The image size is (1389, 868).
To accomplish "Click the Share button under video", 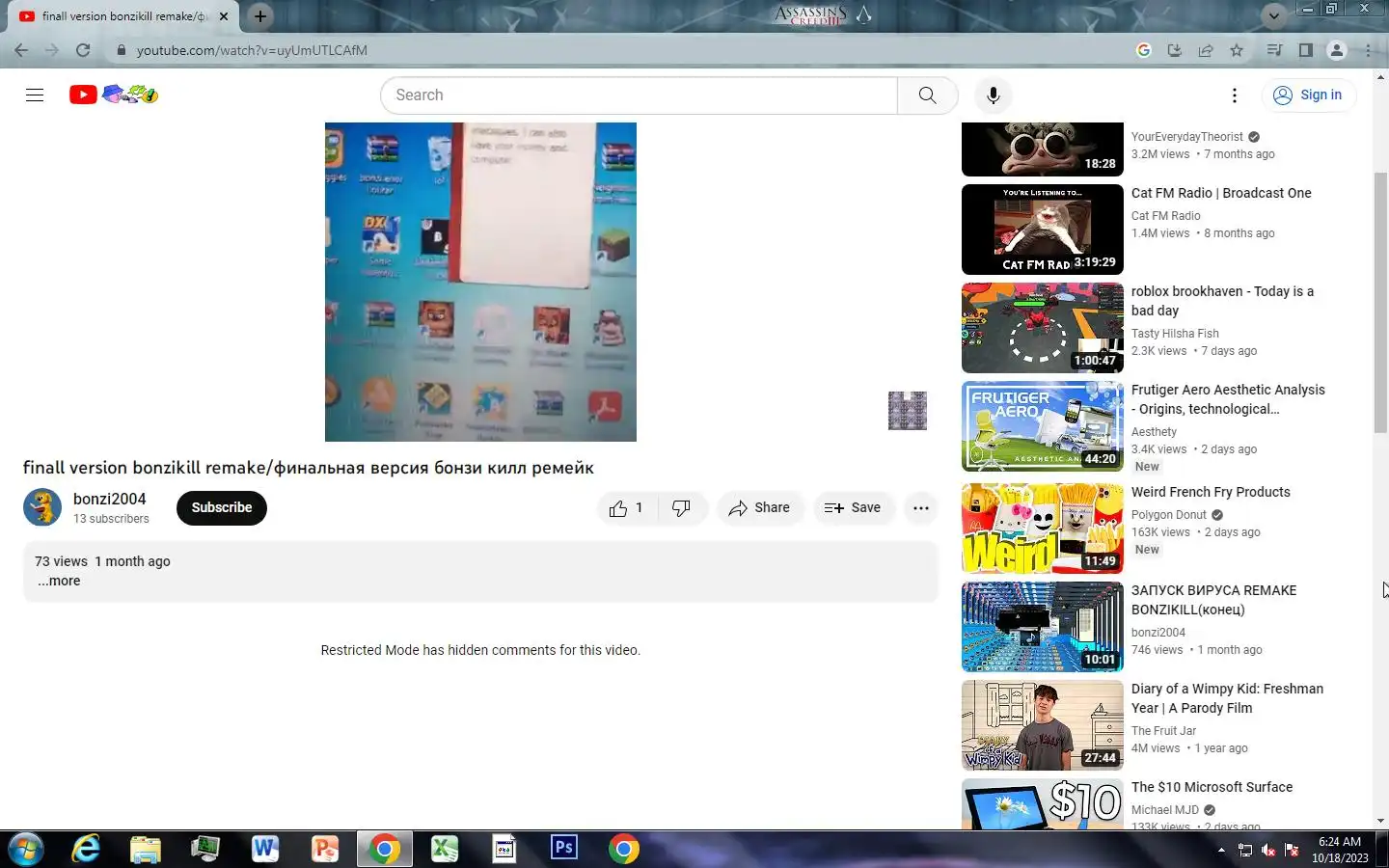I will pos(760,508).
